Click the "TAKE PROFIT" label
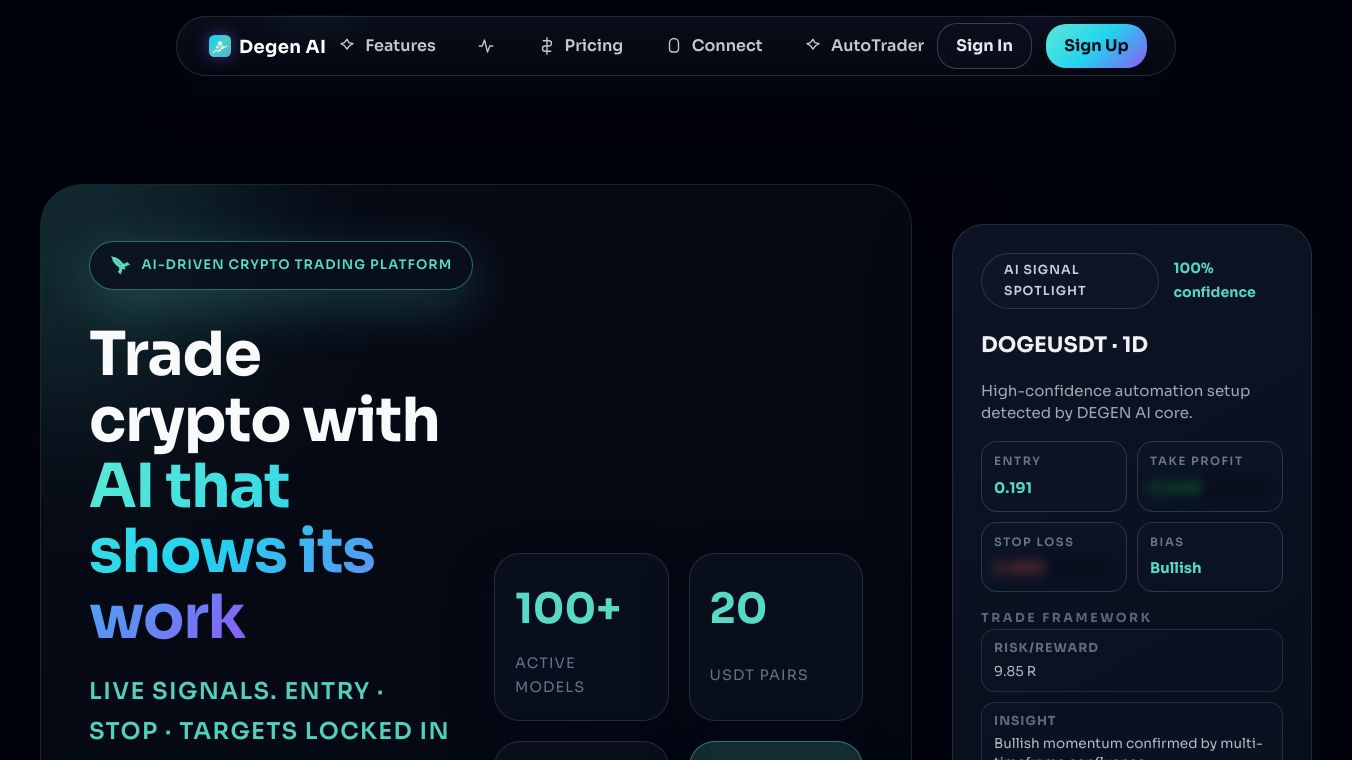This screenshot has width=1352, height=760. [x=1196, y=461]
